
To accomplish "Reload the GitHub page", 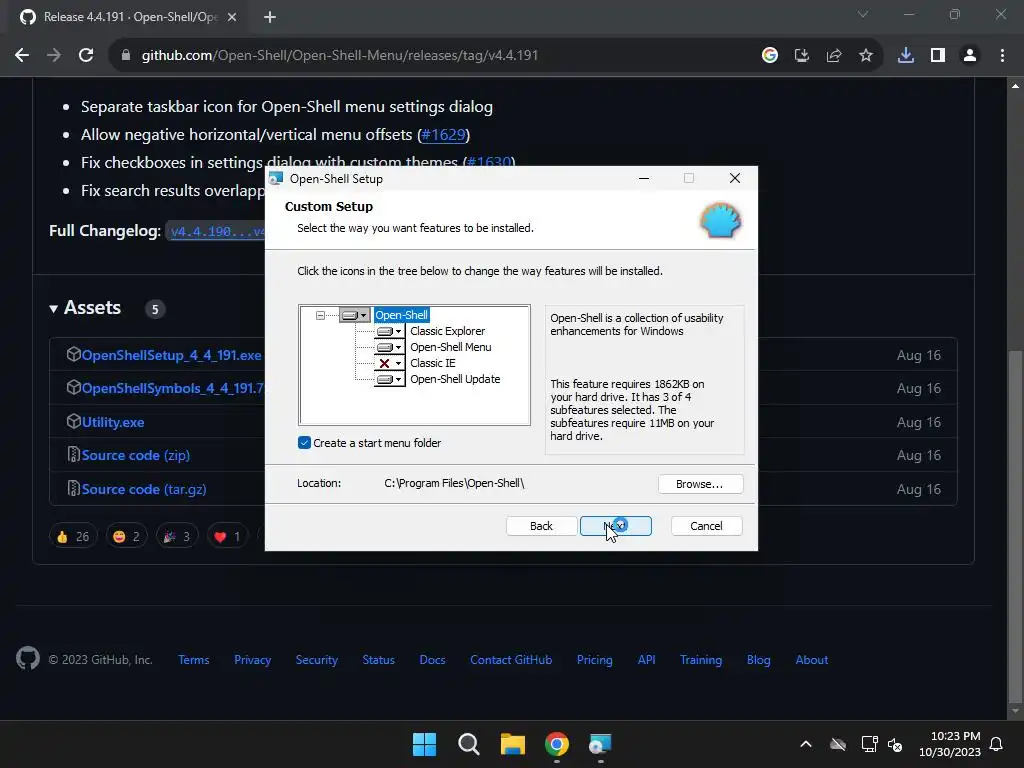I will pyautogui.click(x=86, y=56).
